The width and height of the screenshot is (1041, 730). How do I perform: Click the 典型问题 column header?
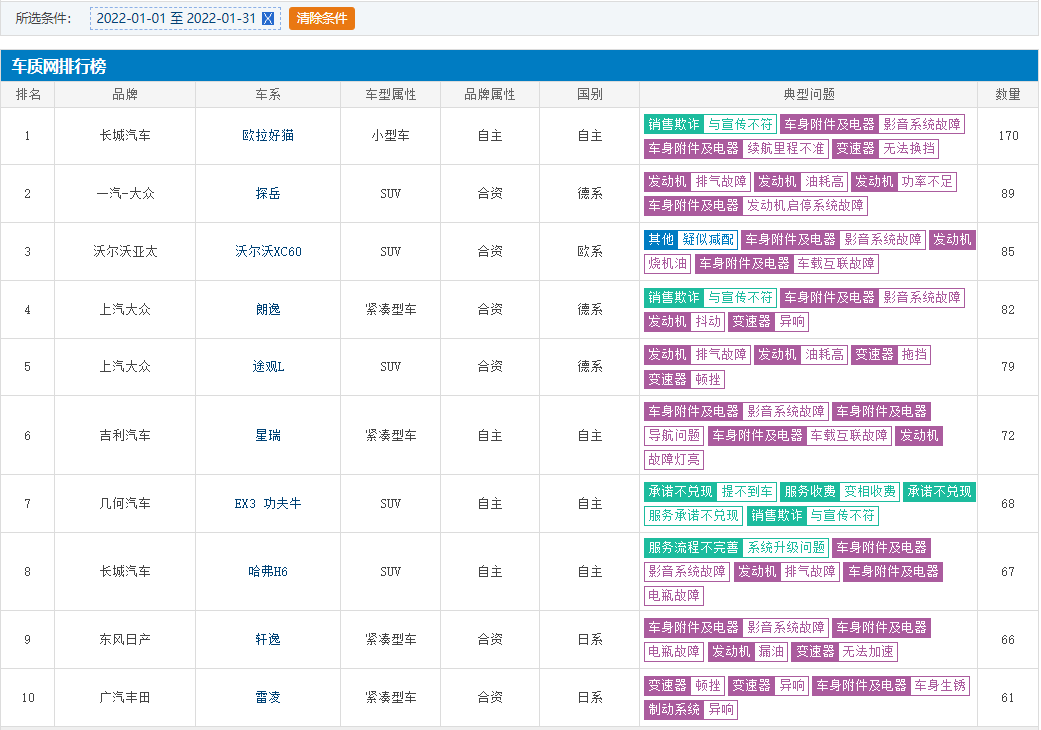click(809, 95)
